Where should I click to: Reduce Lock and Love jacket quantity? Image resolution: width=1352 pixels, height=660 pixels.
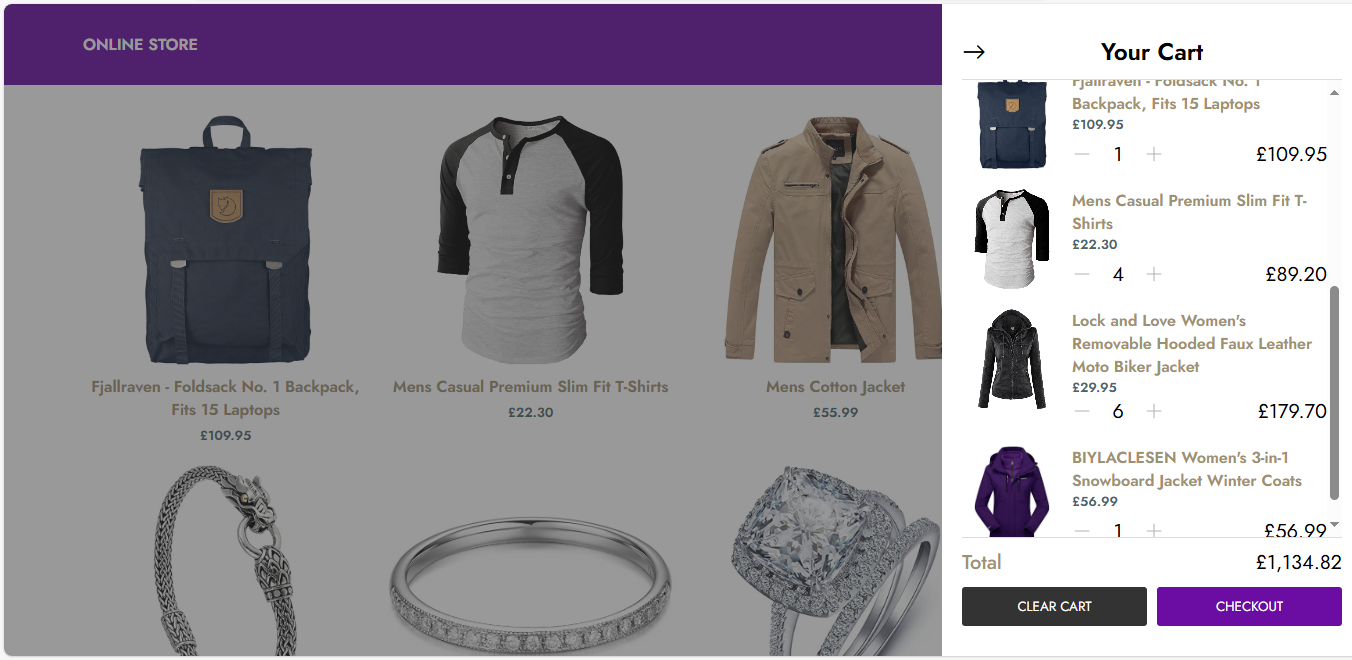1082,411
